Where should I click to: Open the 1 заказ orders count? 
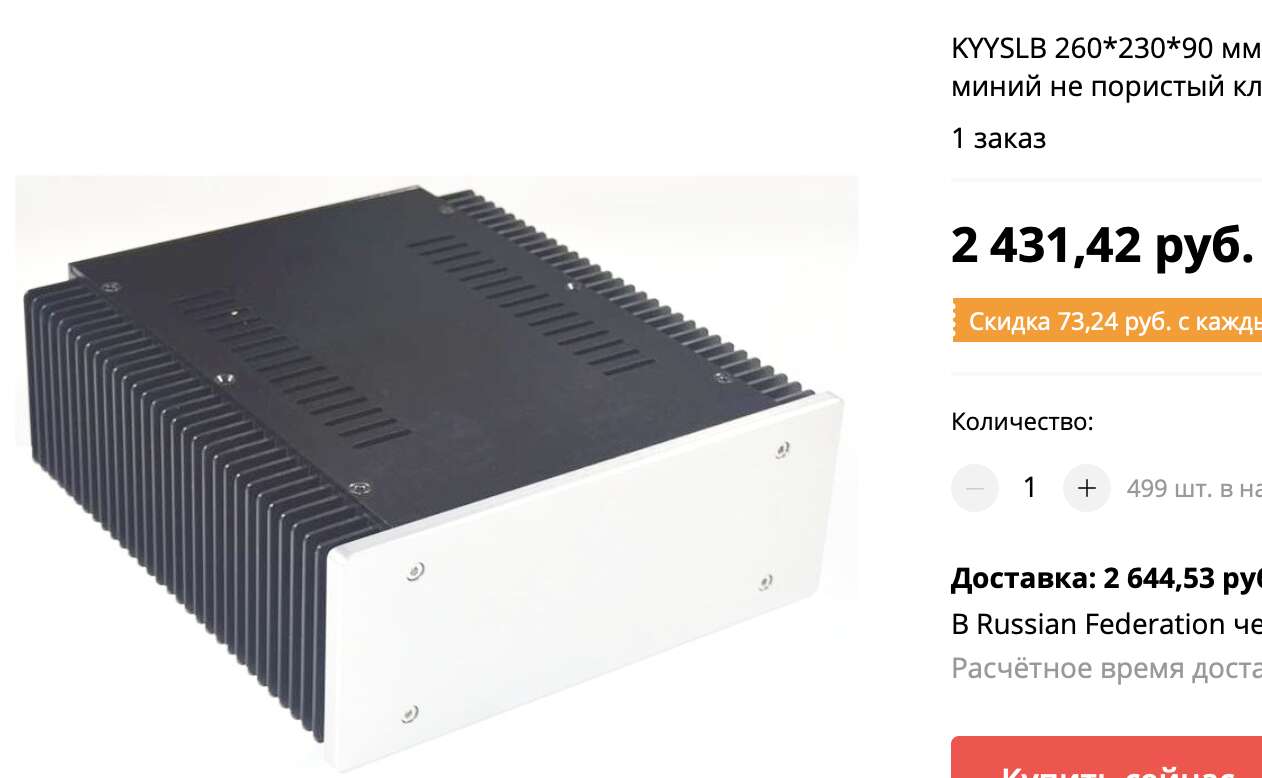click(x=998, y=138)
